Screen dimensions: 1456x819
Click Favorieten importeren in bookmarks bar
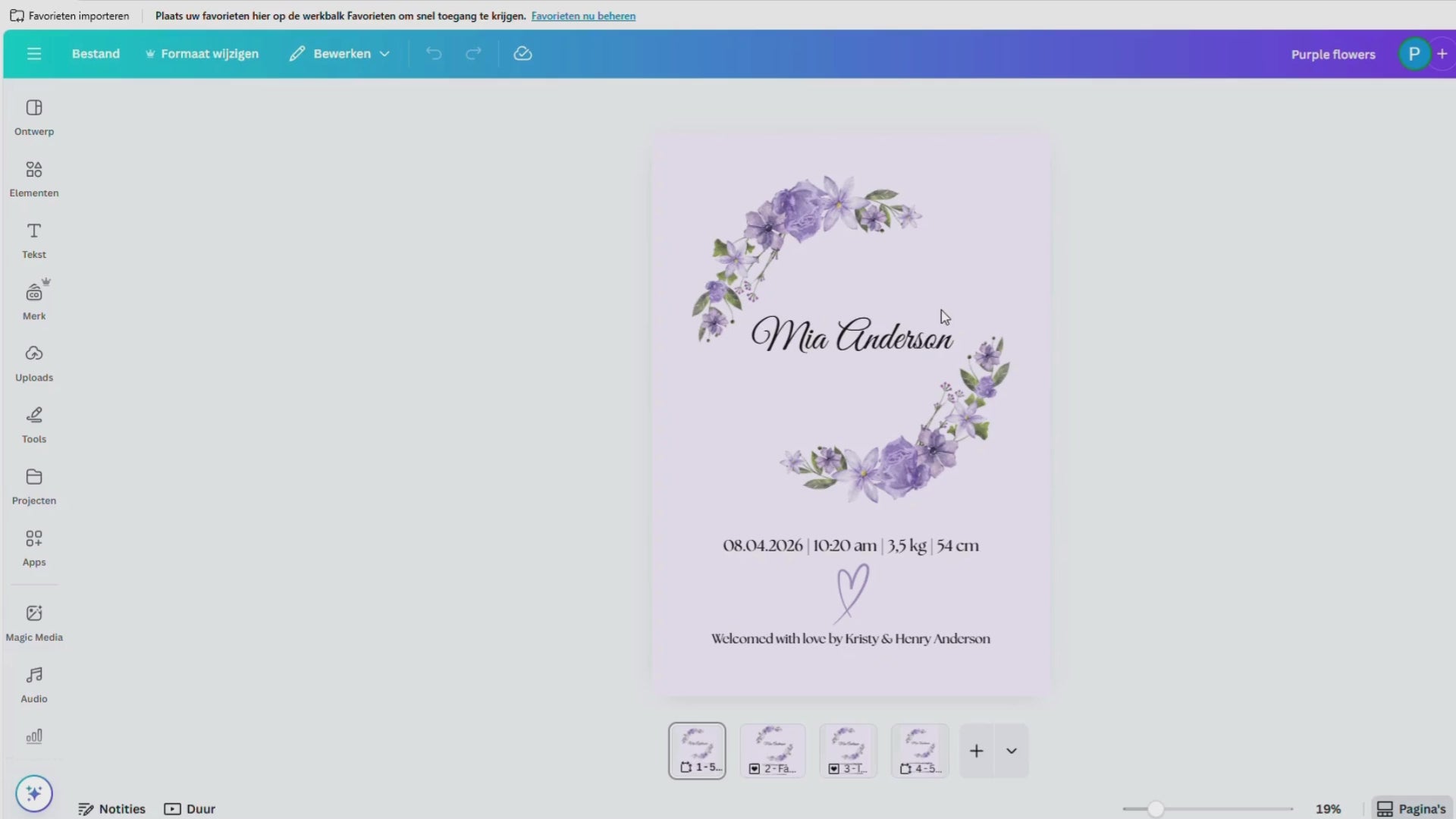coord(70,16)
